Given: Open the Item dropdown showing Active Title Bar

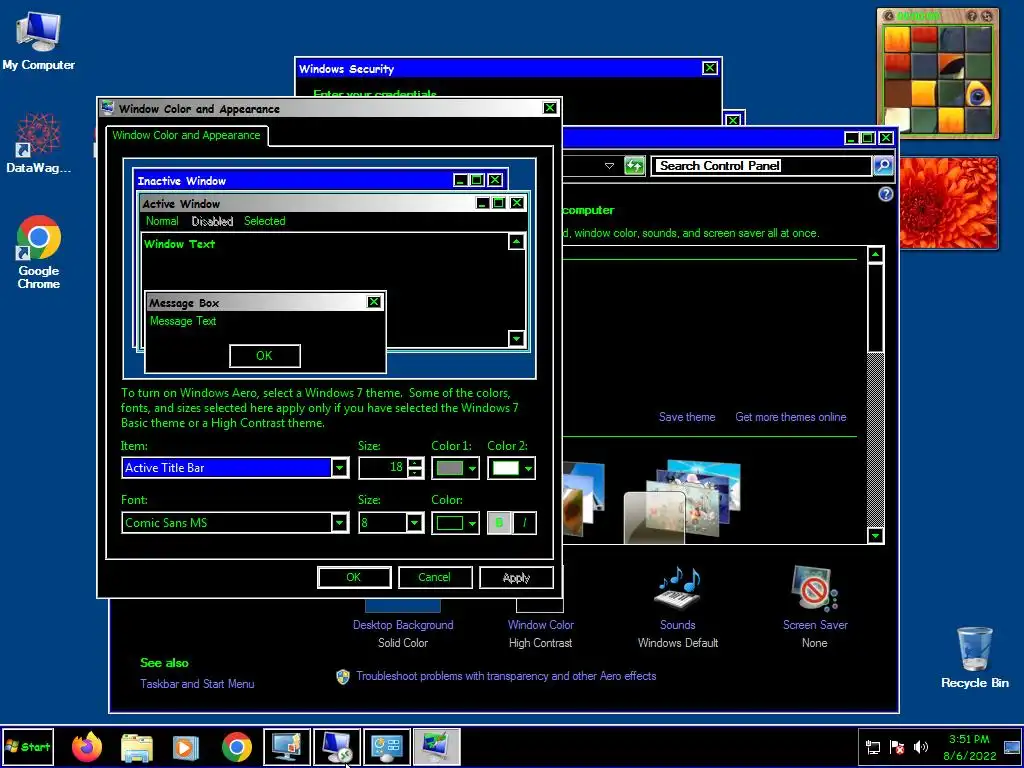Looking at the screenshot, I should click(235, 468).
